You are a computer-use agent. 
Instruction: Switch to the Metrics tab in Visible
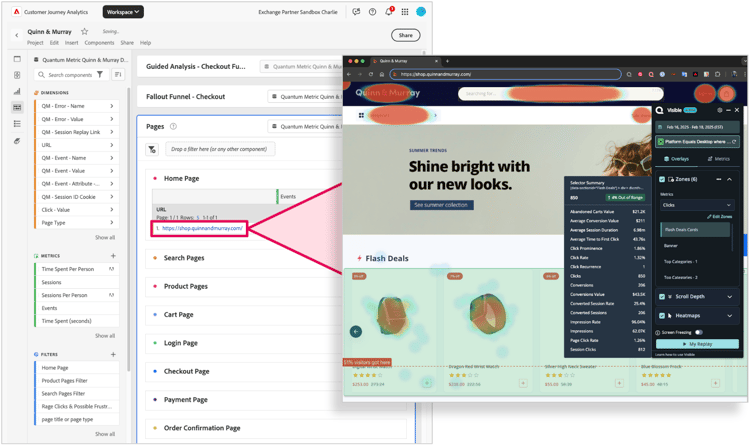pos(718,159)
